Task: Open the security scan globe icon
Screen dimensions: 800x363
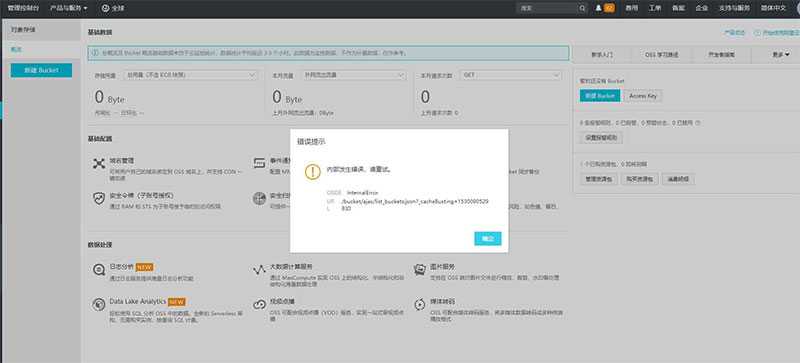Action: (x=259, y=199)
